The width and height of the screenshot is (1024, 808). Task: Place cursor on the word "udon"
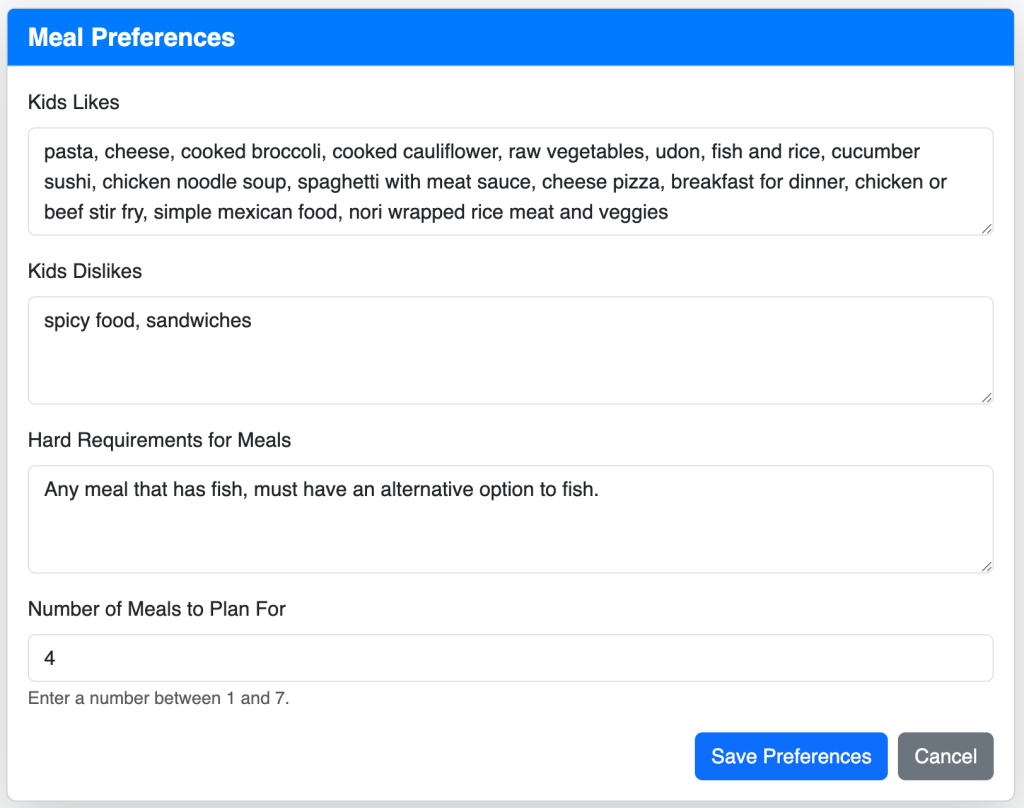click(x=677, y=152)
